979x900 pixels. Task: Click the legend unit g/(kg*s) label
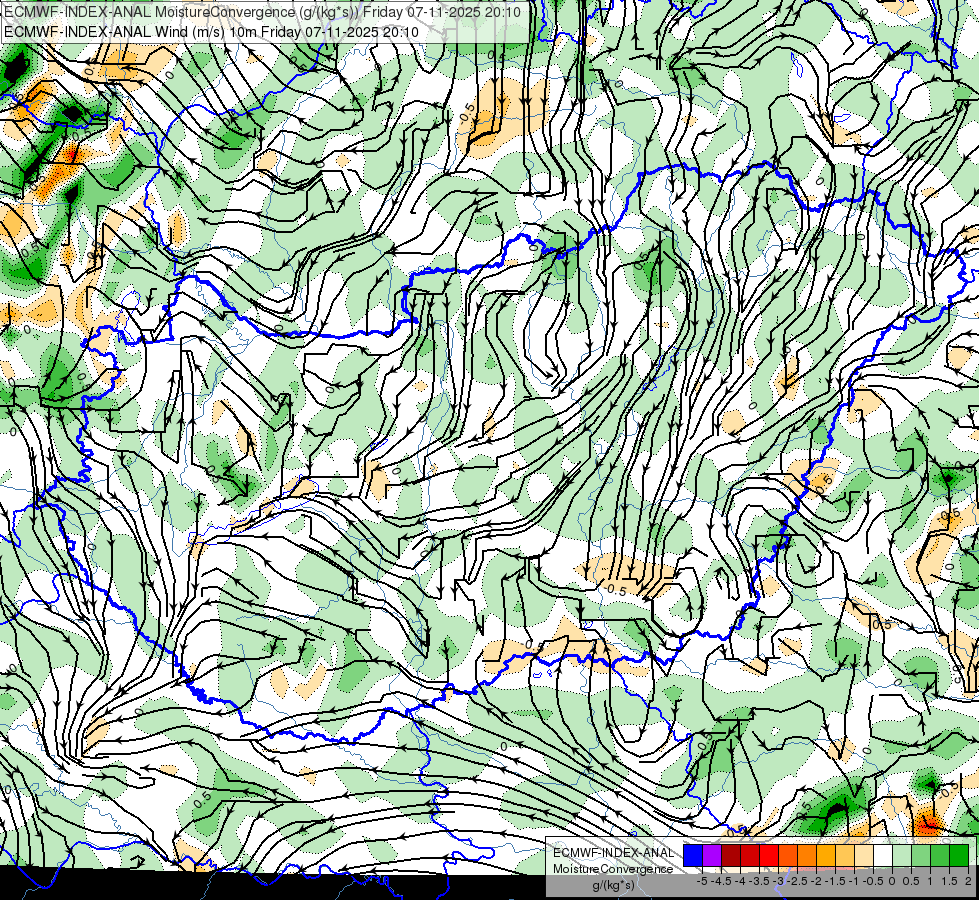(x=613, y=885)
